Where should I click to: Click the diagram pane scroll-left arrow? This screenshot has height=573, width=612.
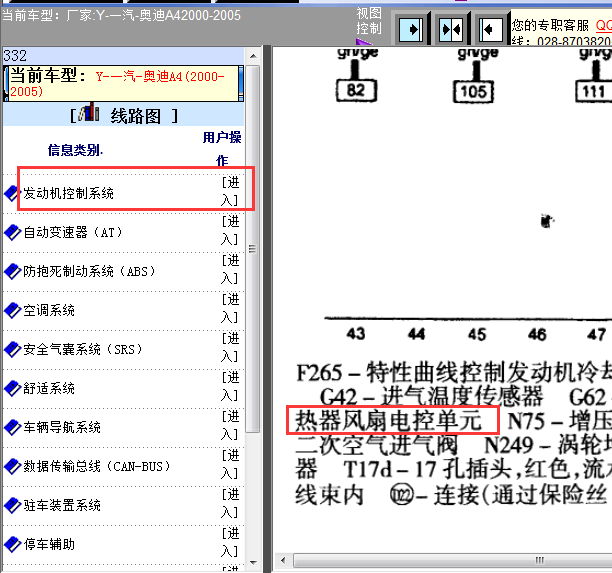click(x=283, y=561)
